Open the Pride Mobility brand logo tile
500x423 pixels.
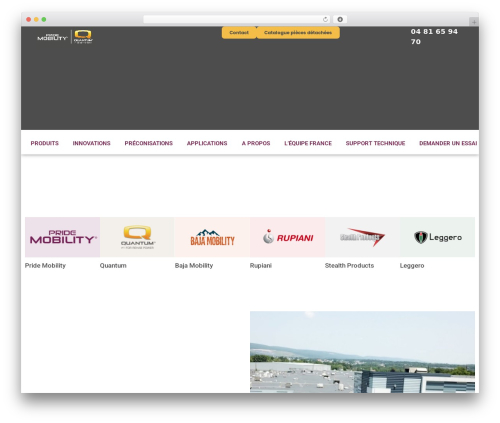point(62,237)
